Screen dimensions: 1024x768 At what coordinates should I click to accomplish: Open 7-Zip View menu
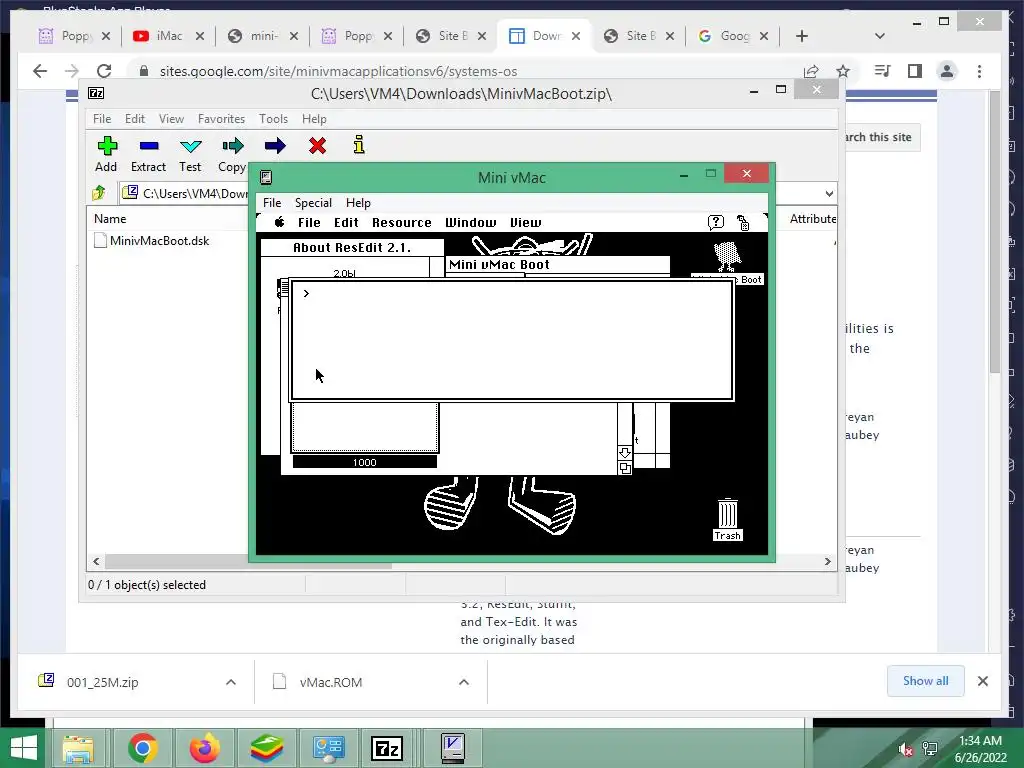171,119
